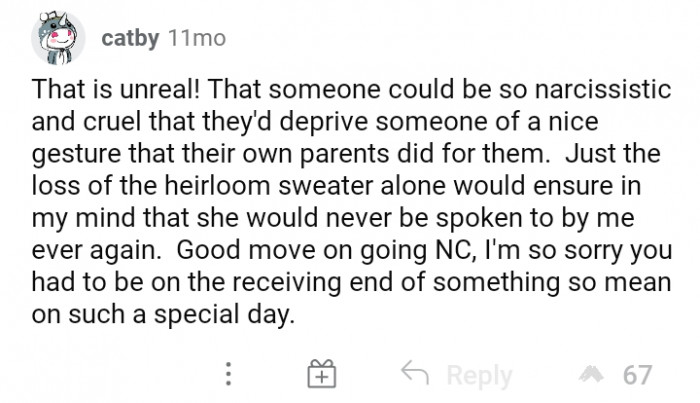Visit the catby user profile link
This screenshot has height=403, width=700.
click(x=131, y=38)
